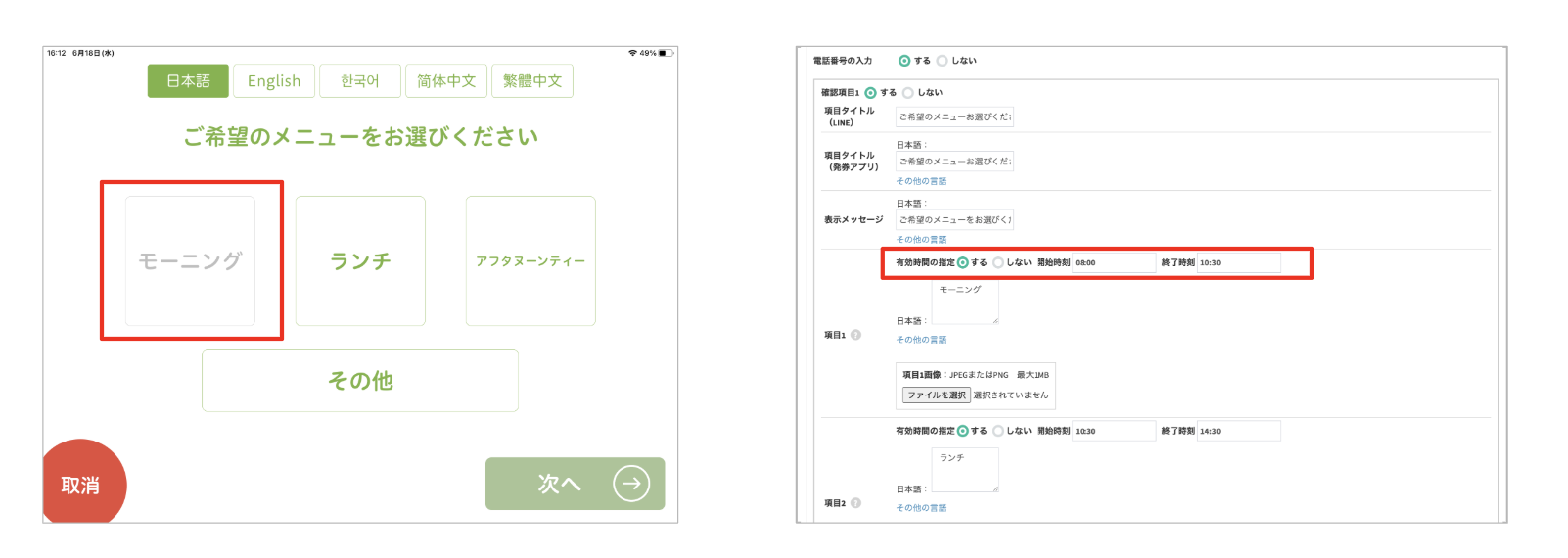Select する for 電話番号の入力
Screen dimensions: 1568x558
[x=904, y=61]
